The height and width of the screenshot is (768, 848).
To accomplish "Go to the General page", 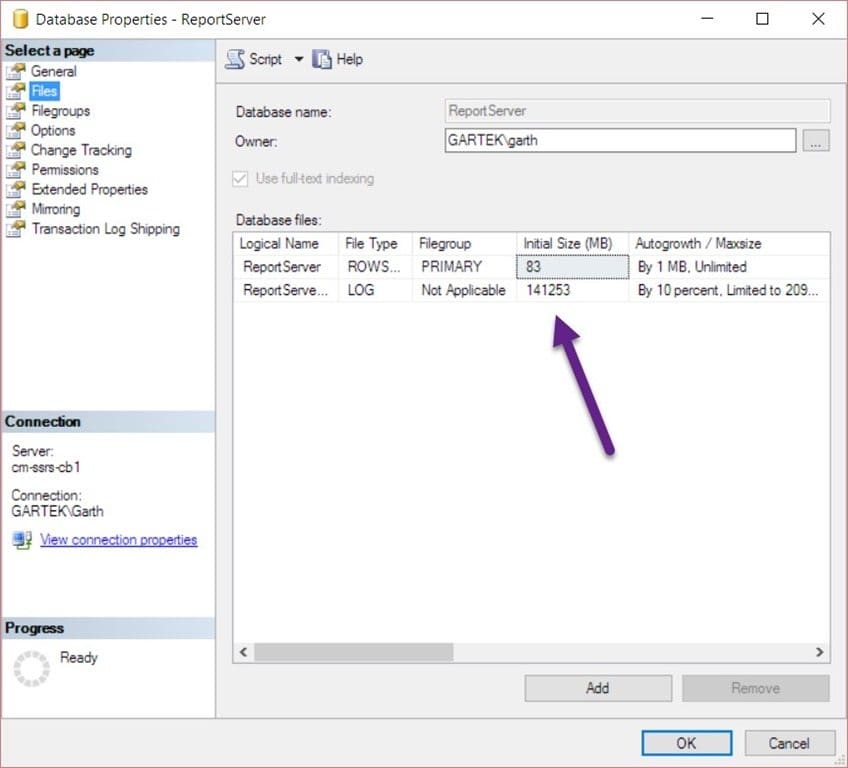I will tap(54, 71).
